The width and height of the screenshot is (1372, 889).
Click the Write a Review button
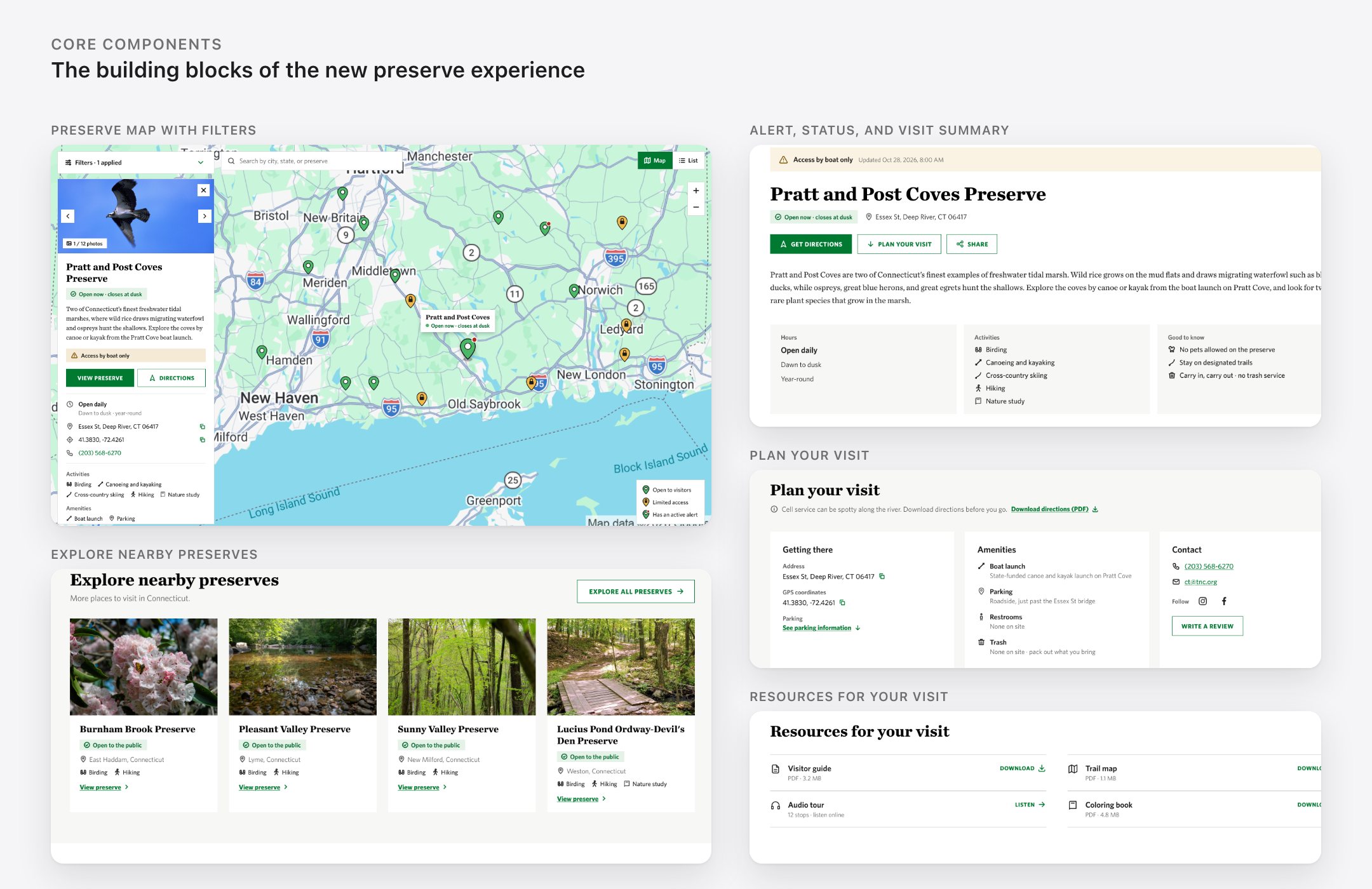coord(1207,626)
